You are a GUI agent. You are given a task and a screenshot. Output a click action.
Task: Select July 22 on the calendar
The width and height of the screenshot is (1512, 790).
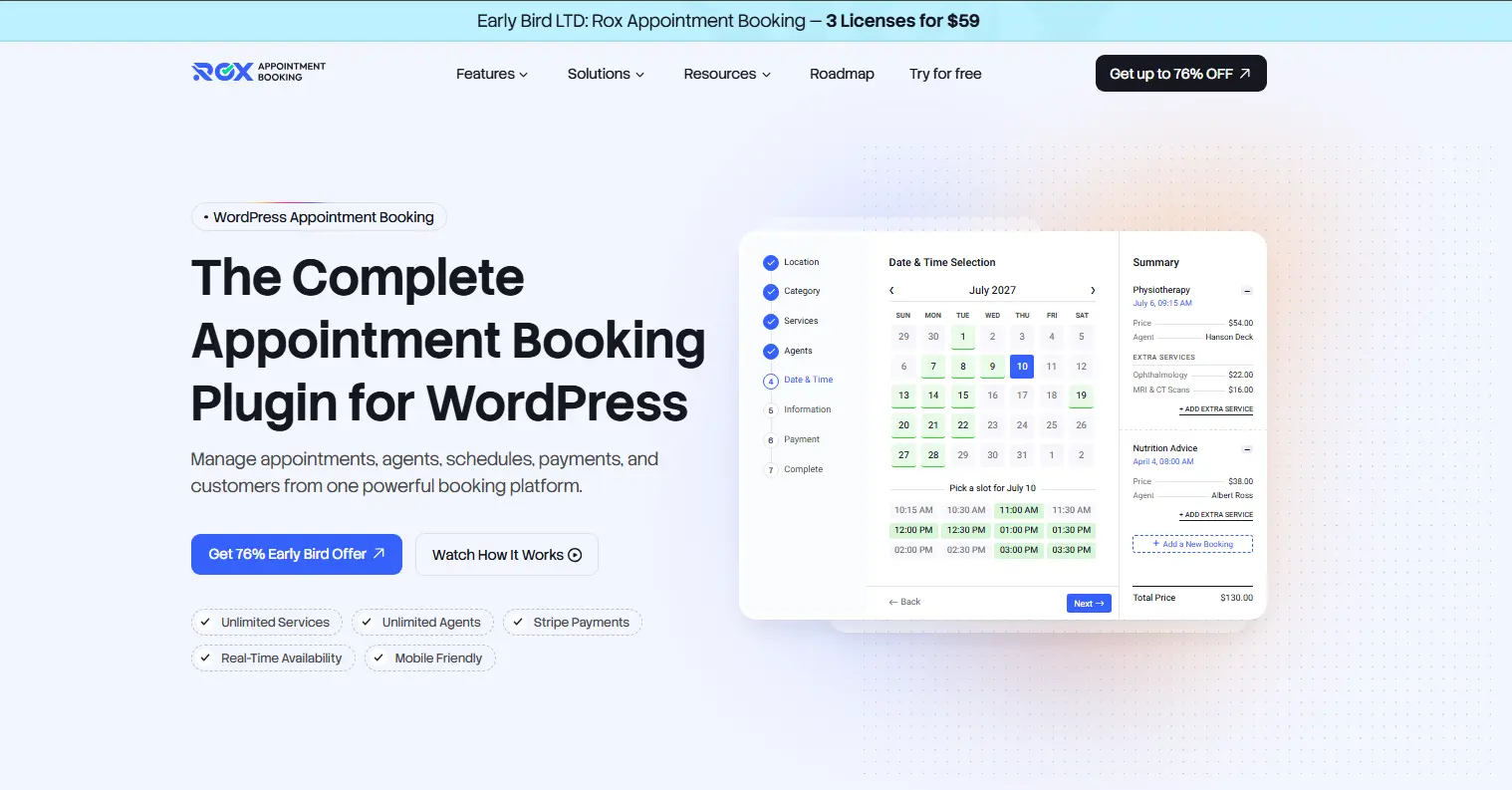[963, 425]
